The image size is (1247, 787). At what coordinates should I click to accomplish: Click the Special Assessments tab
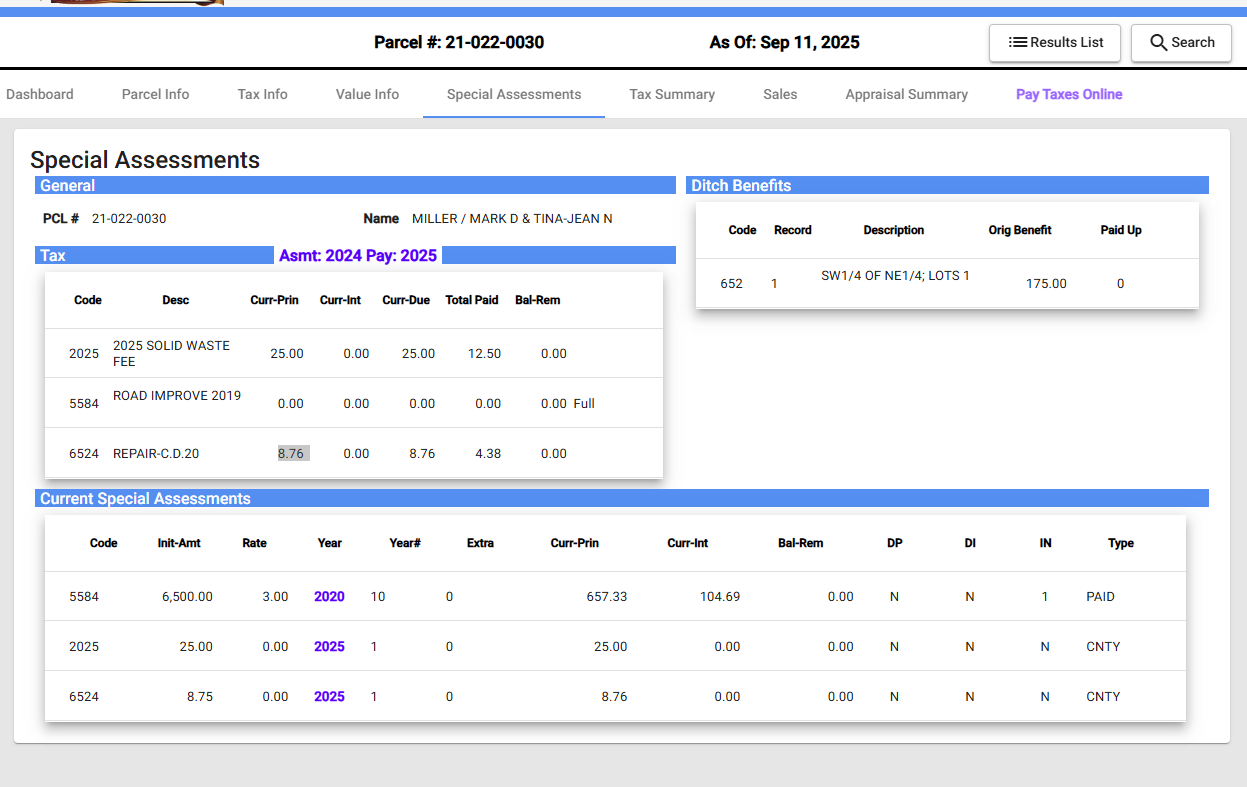[513, 95]
